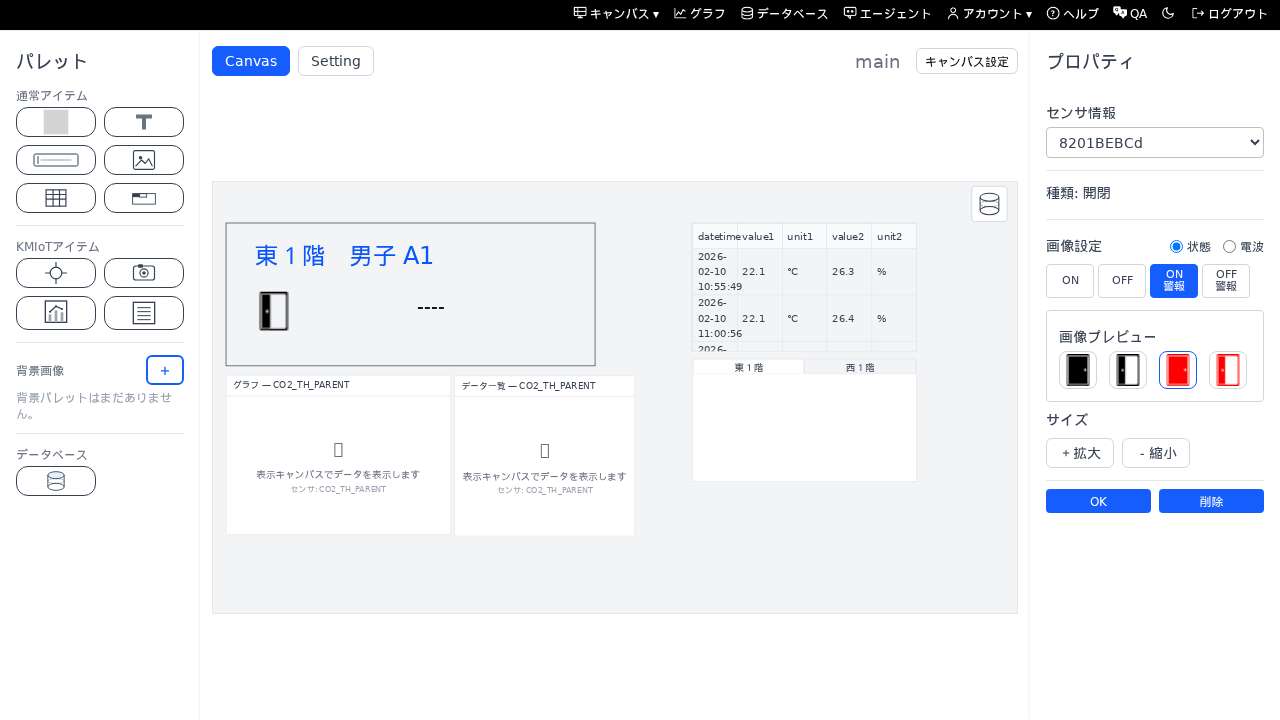Screen dimensions: 1280x720
Task: Open the アカウント dropdown
Action: pos(990,14)
